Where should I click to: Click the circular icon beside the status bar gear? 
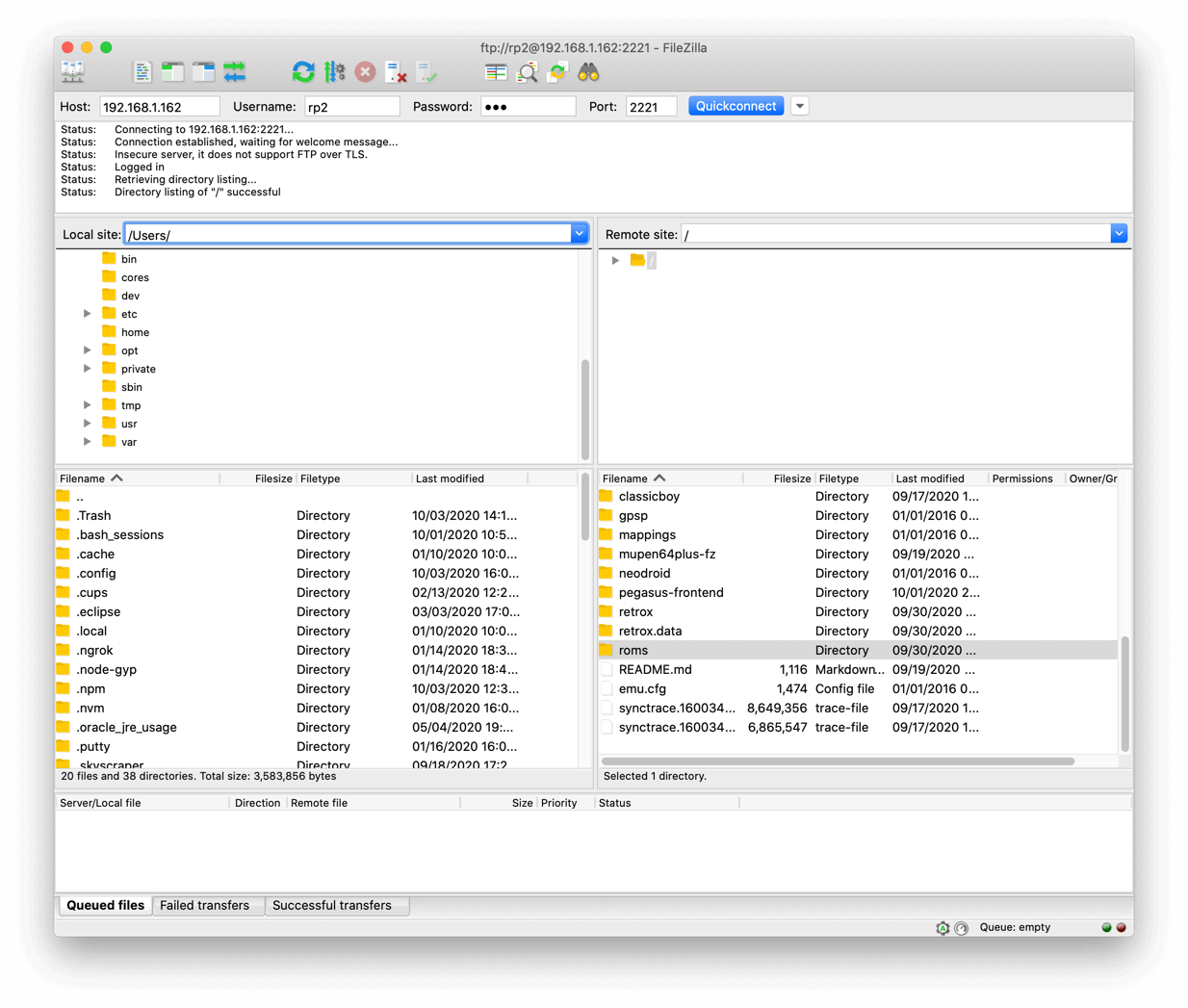click(961, 928)
